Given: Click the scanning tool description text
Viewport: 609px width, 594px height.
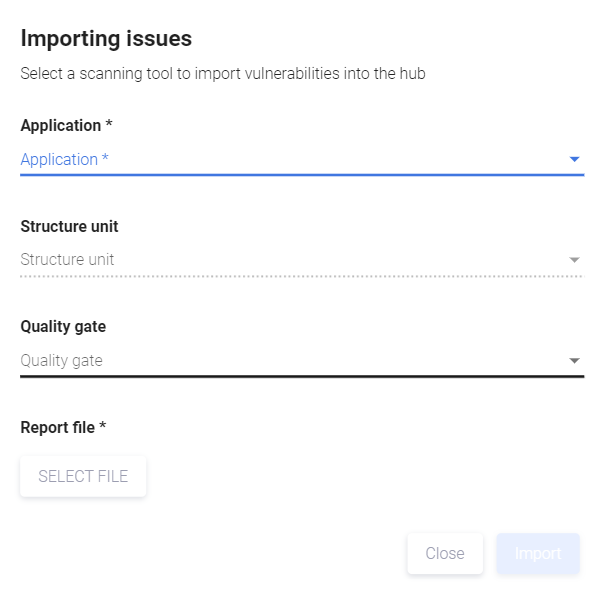Looking at the screenshot, I should coord(223,74).
